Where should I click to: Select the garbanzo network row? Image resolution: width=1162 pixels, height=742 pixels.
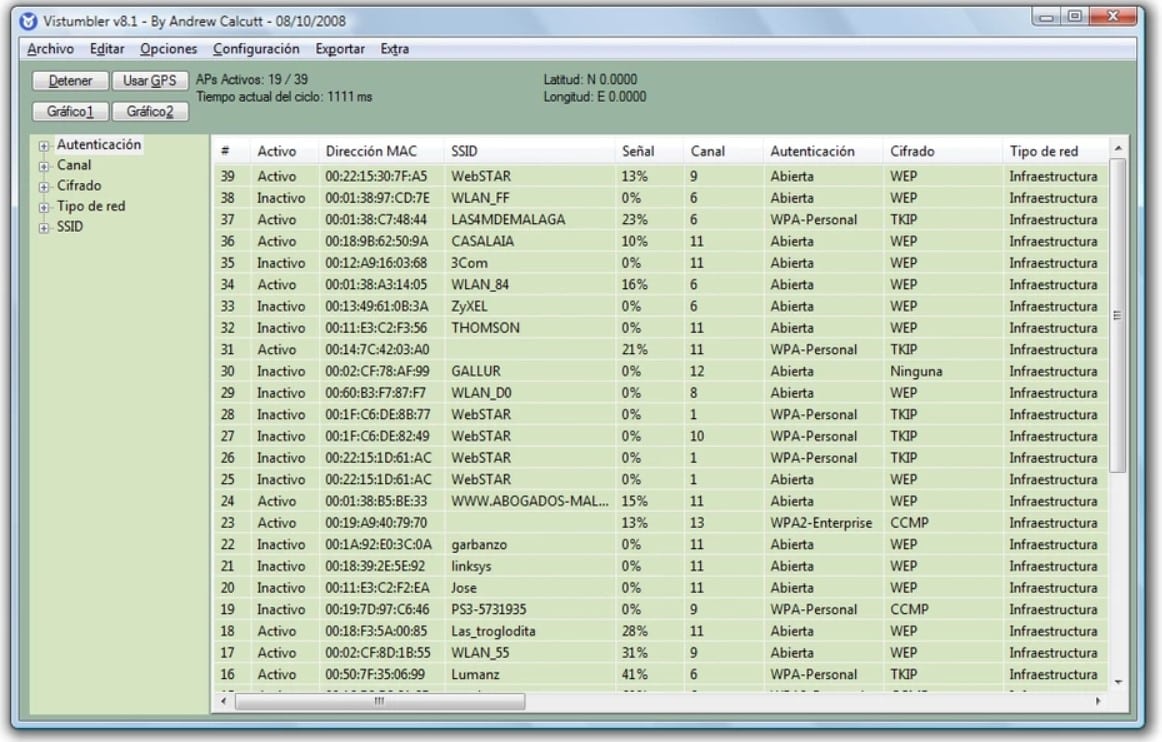click(661, 544)
